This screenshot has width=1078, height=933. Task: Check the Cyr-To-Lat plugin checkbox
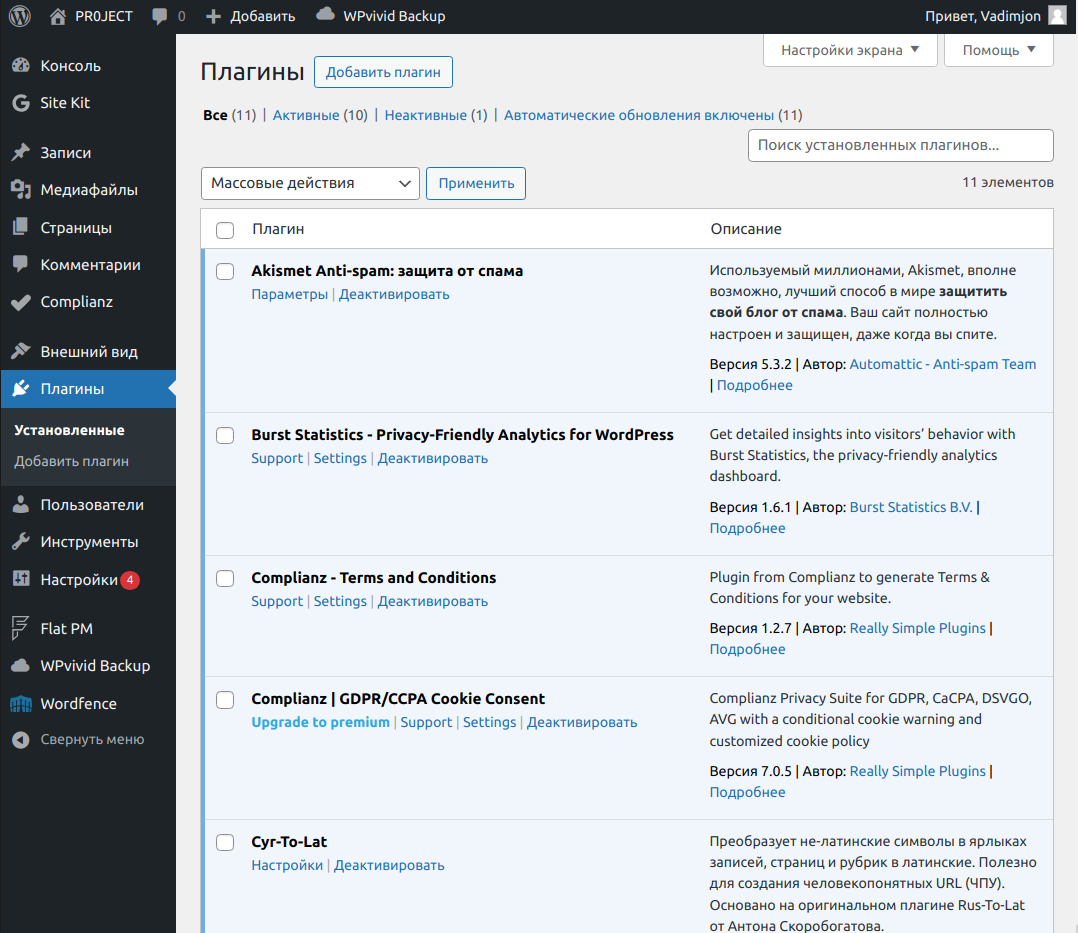tap(225, 842)
